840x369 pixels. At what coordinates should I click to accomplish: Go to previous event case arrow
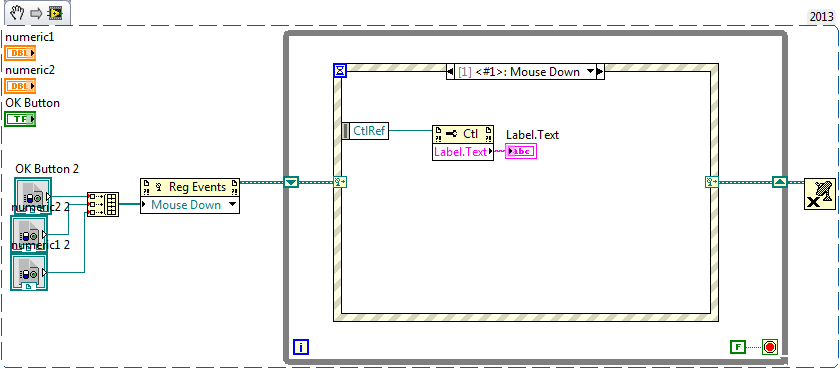[x=450, y=72]
